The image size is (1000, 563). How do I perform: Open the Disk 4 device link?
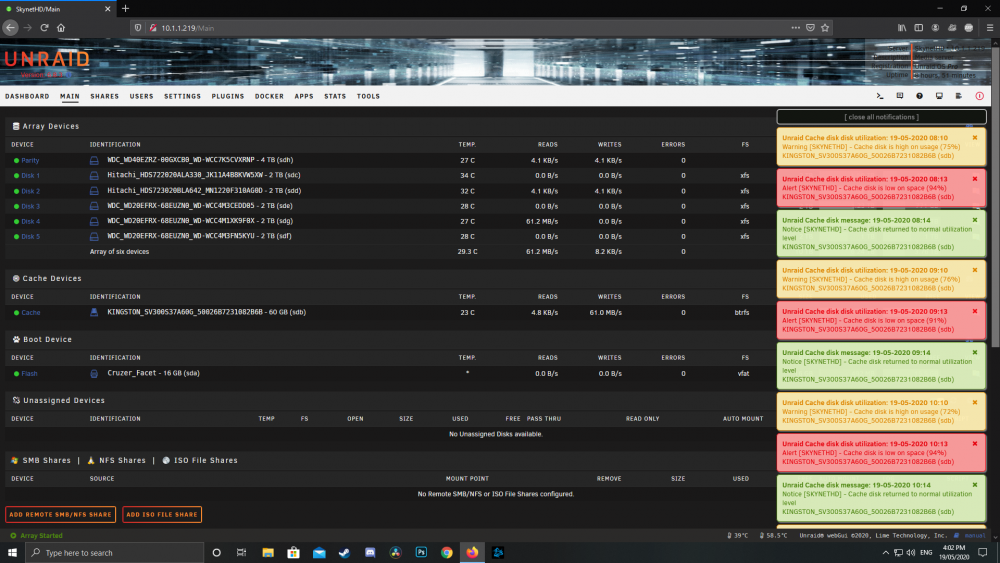(x=31, y=221)
